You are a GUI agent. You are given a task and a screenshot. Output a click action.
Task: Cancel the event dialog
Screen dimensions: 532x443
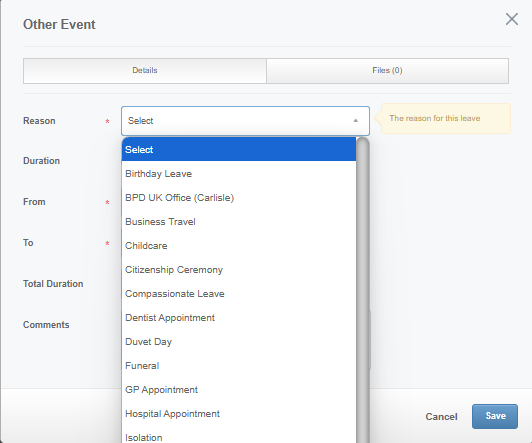(441, 417)
